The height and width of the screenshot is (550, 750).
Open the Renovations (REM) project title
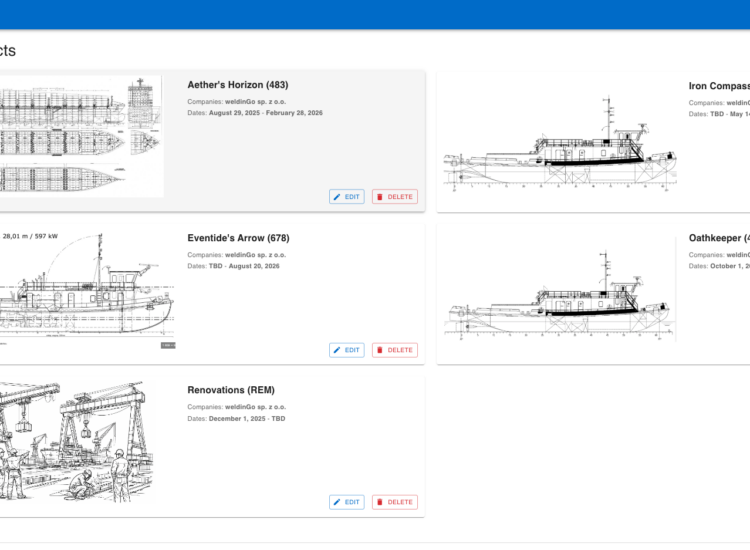point(230,390)
